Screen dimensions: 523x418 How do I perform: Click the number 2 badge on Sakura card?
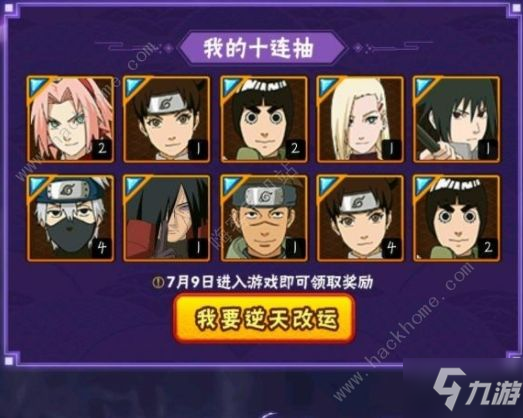coord(102,149)
